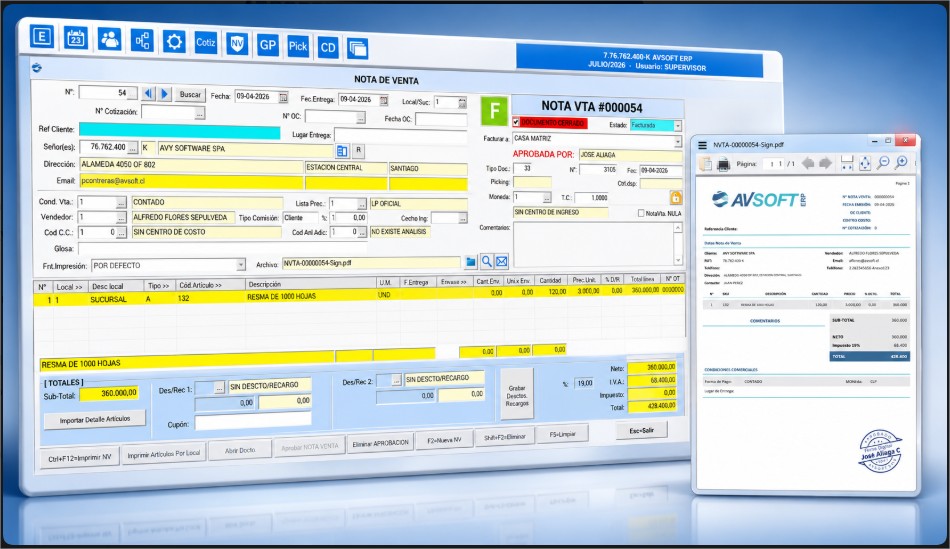Open the Fecha calendar picker icon
The height and width of the screenshot is (549, 950).
pyautogui.click(x=283, y=97)
